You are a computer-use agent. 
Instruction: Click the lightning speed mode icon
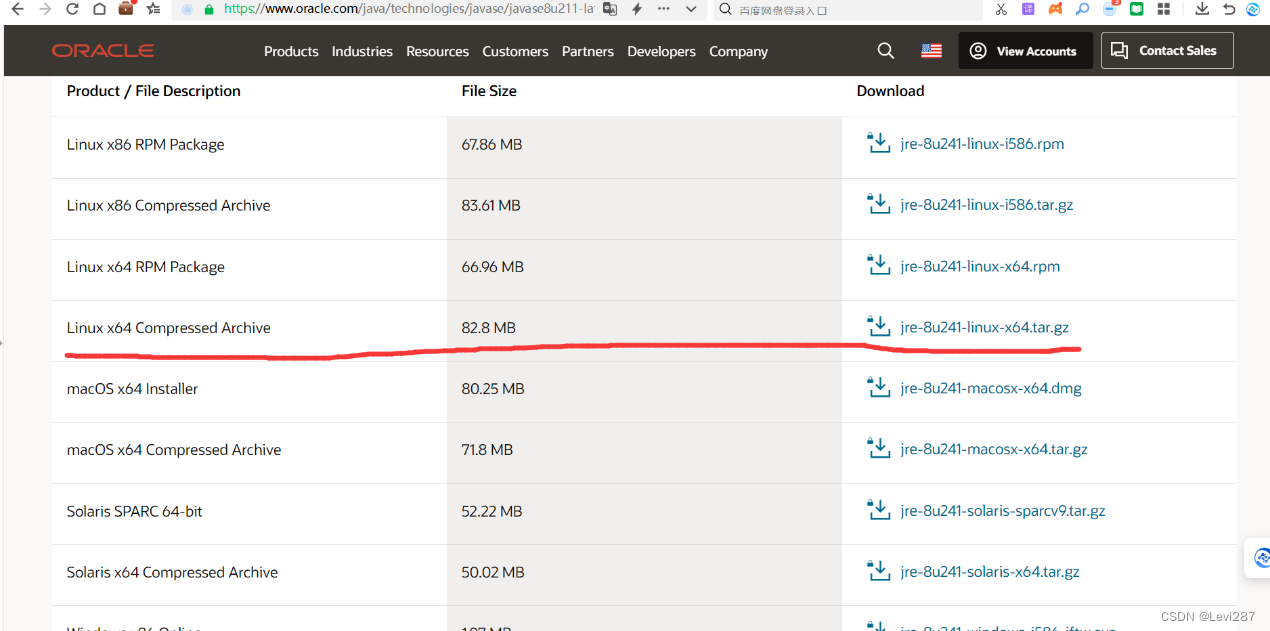(x=637, y=9)
